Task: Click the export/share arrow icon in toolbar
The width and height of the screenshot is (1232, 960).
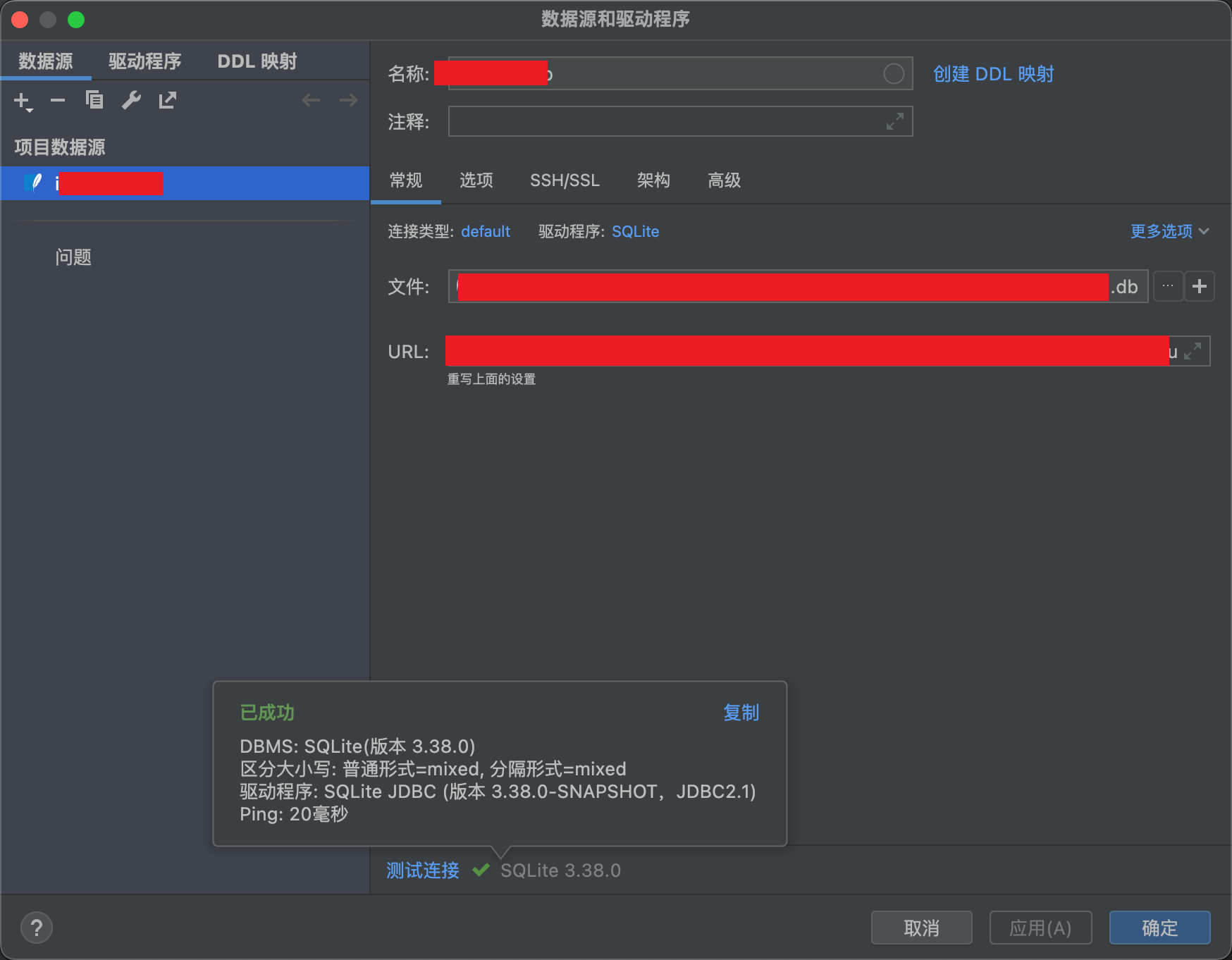Action: pos(167,101)
